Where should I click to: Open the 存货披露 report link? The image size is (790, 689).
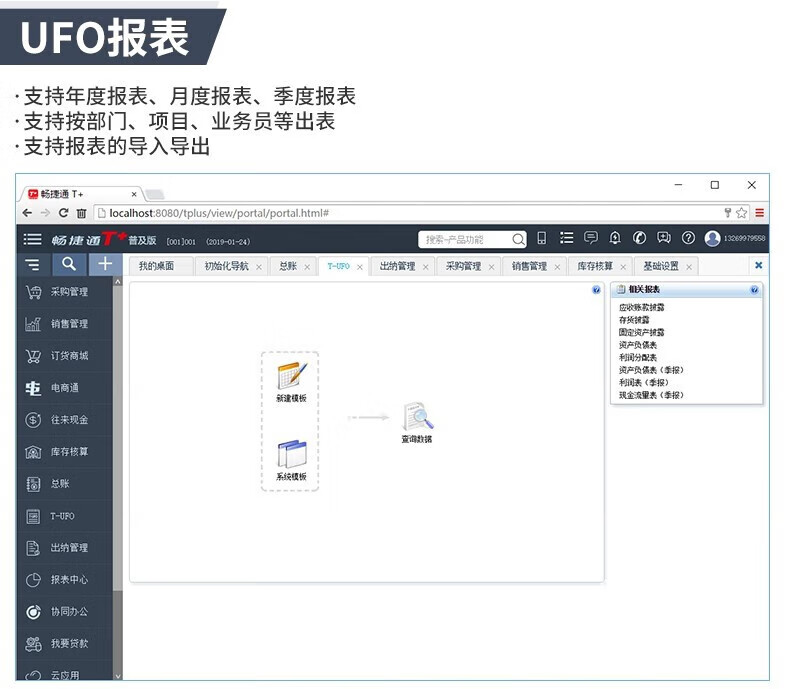pos(634,320)
